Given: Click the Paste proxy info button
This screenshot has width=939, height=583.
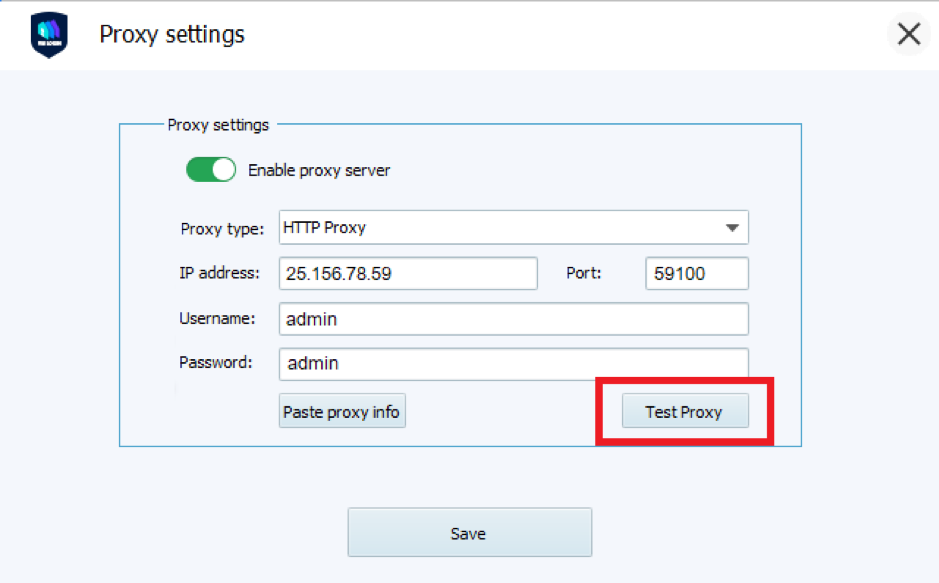Looking at the screenshot, I should coord(342,411).
